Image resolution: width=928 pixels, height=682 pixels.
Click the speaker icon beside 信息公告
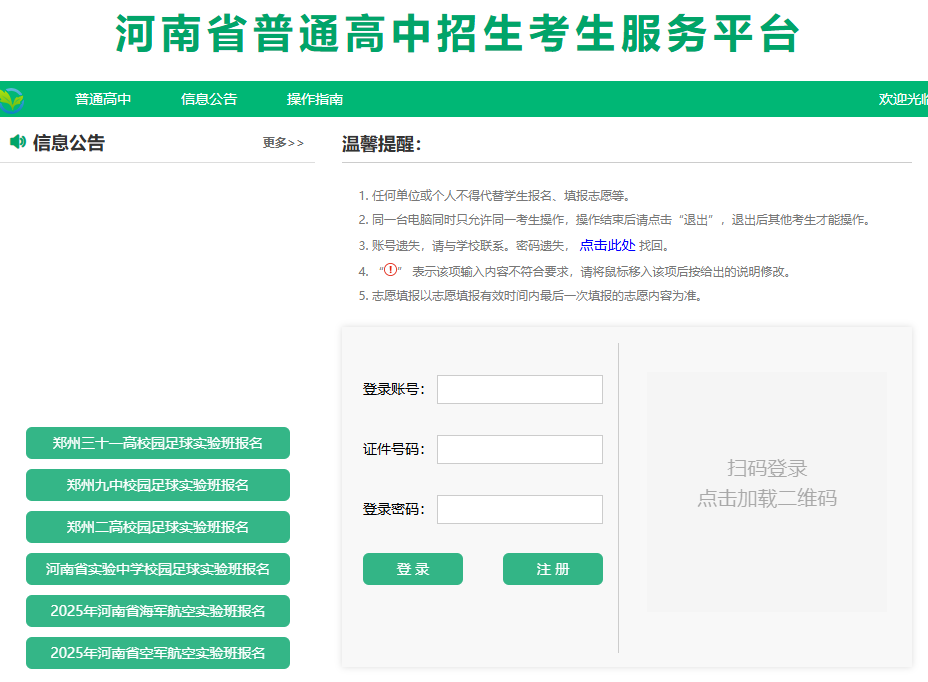tap(18, 141)
